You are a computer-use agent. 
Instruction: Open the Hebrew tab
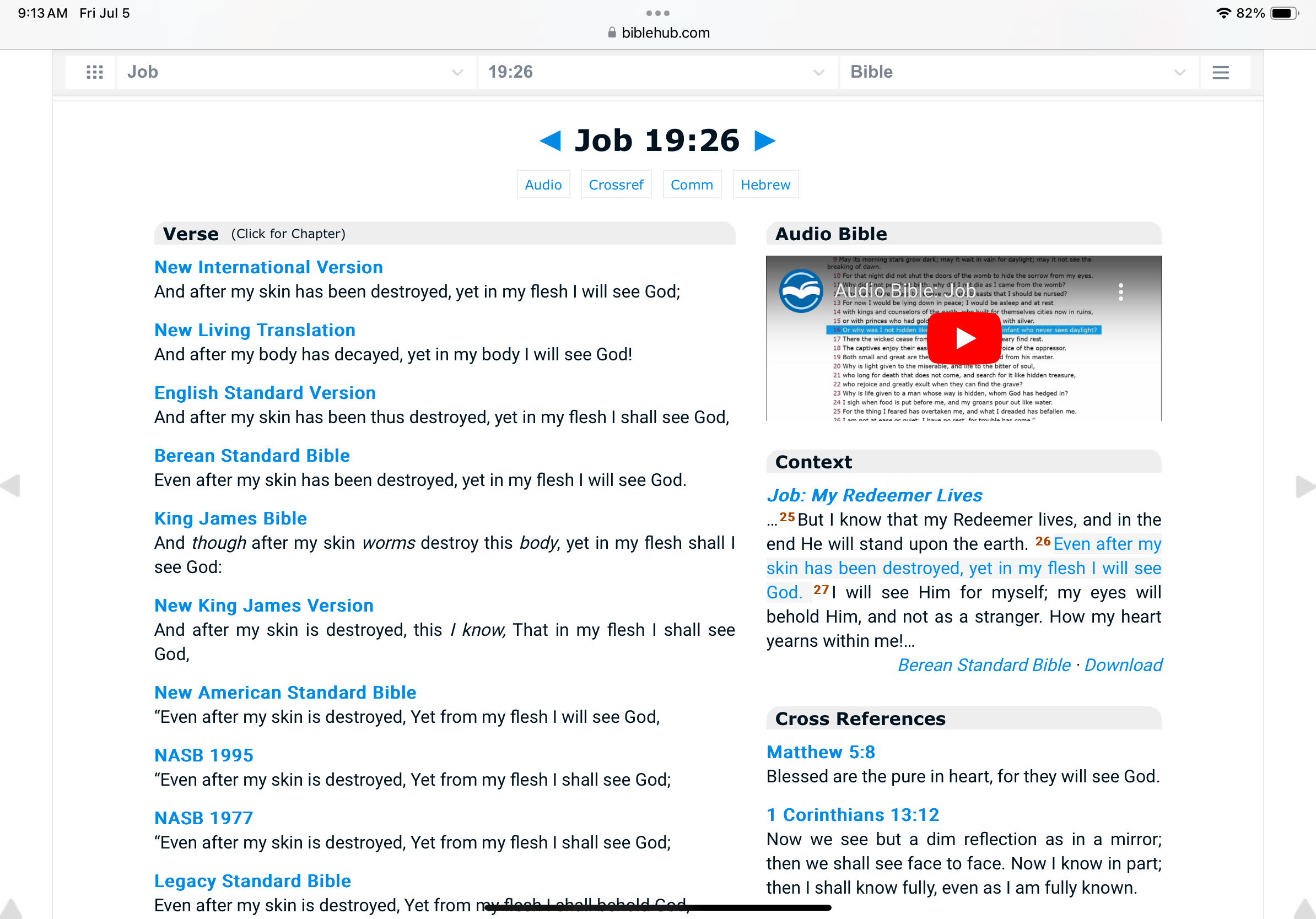point(765,185)
